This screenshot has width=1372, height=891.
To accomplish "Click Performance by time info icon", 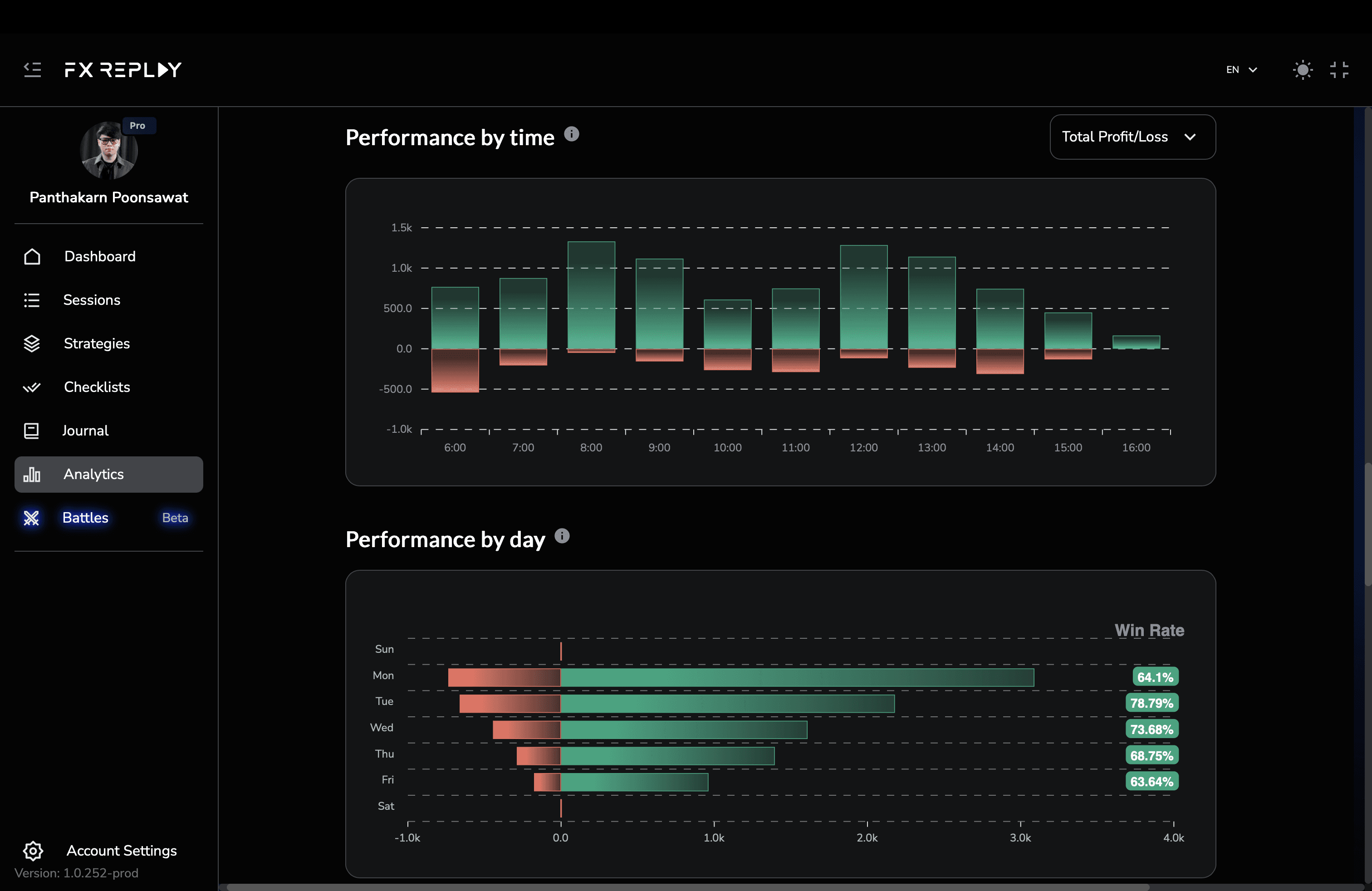I will click(571, 134).
